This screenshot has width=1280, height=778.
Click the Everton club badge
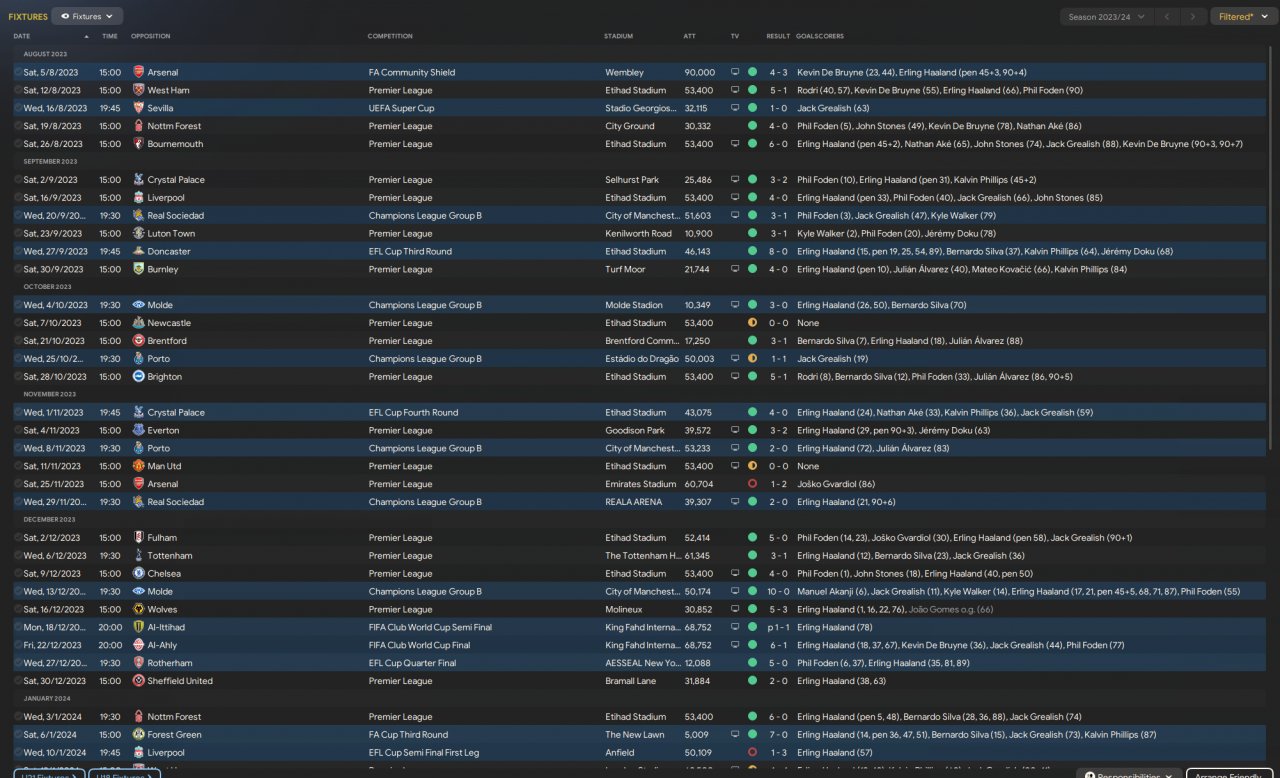pos(138,430)
